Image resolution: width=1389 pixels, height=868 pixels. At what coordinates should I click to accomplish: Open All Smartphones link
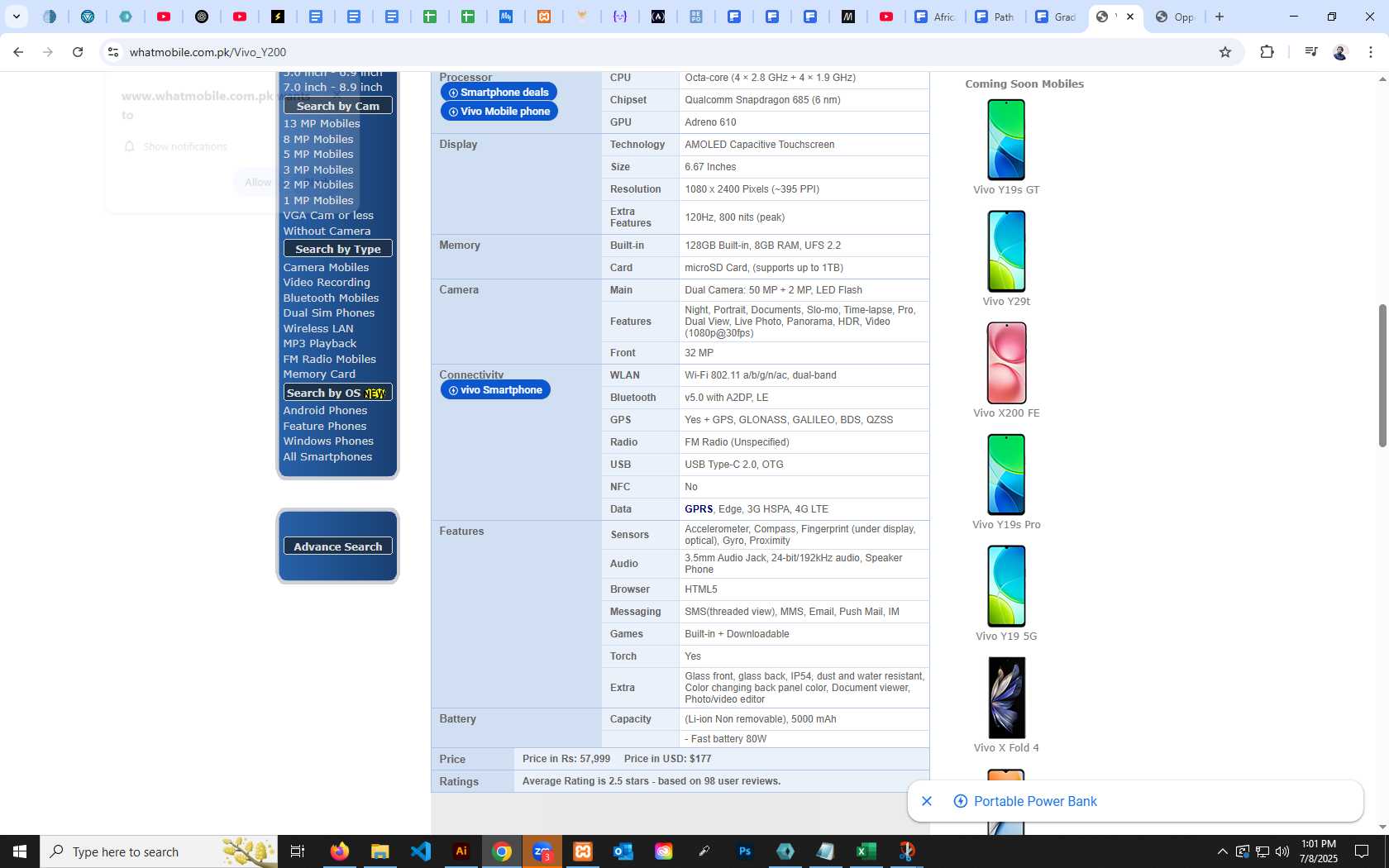(x=327, y=457)
